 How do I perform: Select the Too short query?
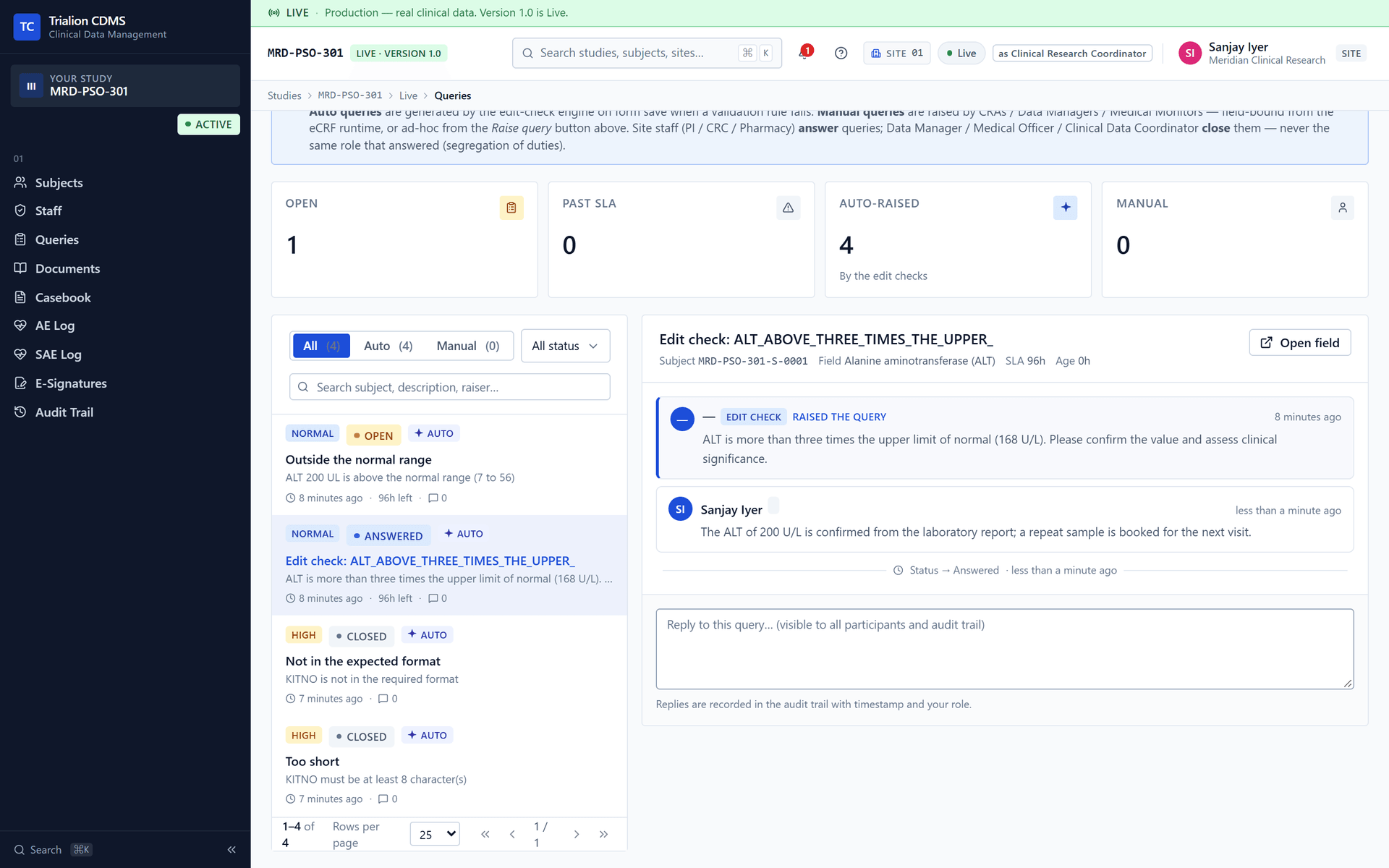449,766
